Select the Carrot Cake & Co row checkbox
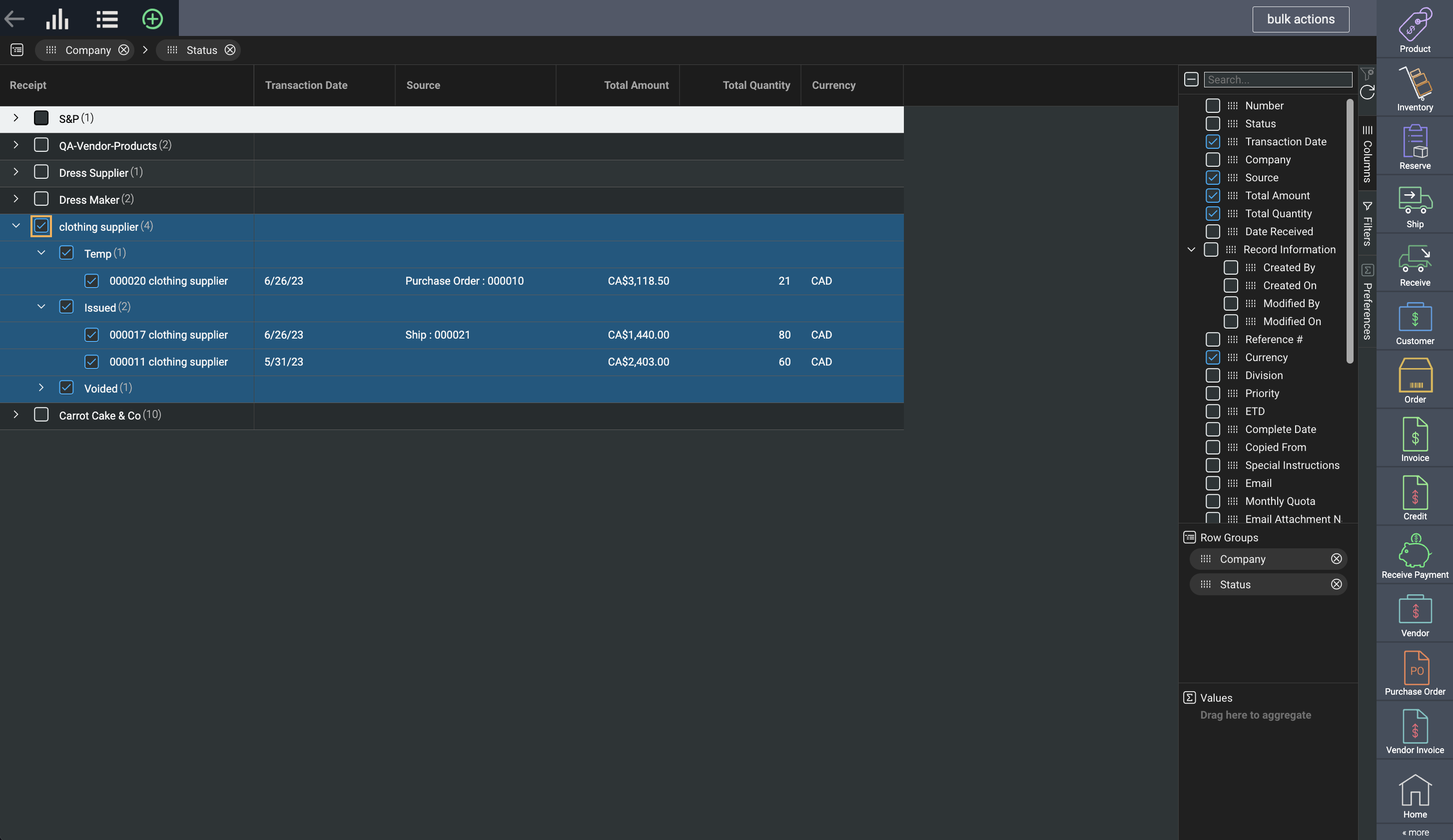 pyautogui.click(x=41, y=415)
